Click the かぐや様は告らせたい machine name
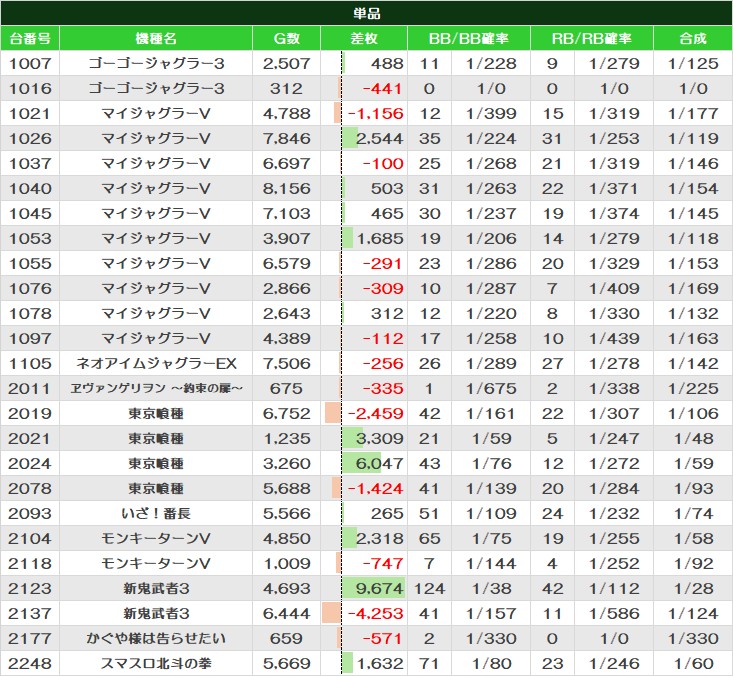Screen dimensions: 733x676 pos(156,639)
